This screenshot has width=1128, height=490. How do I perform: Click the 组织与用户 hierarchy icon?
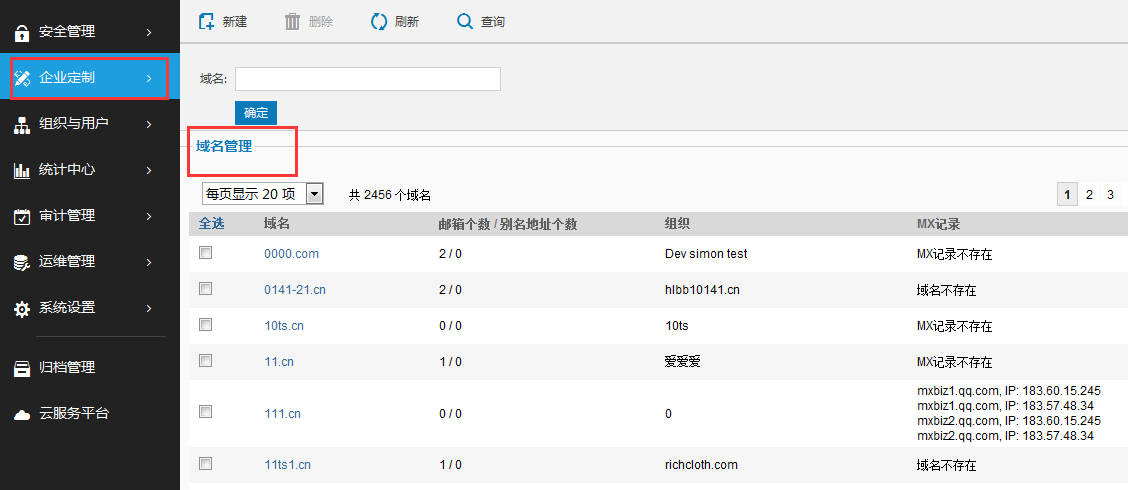click(21, 125)
